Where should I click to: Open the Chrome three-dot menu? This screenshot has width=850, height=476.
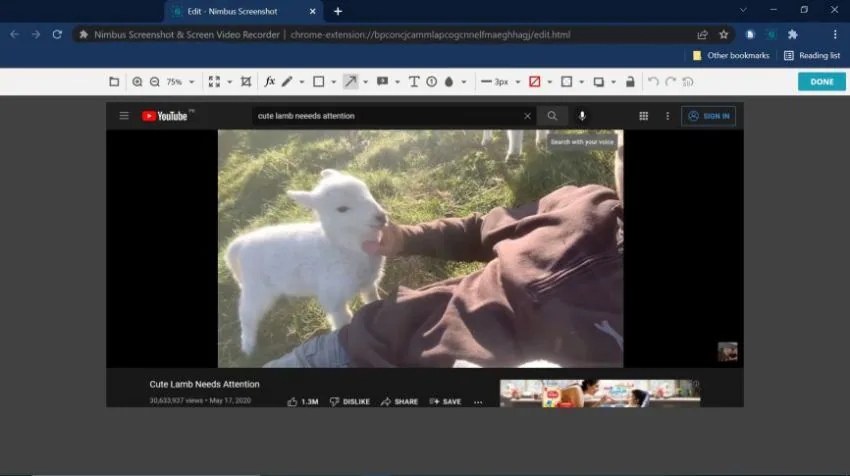(835, 35)
